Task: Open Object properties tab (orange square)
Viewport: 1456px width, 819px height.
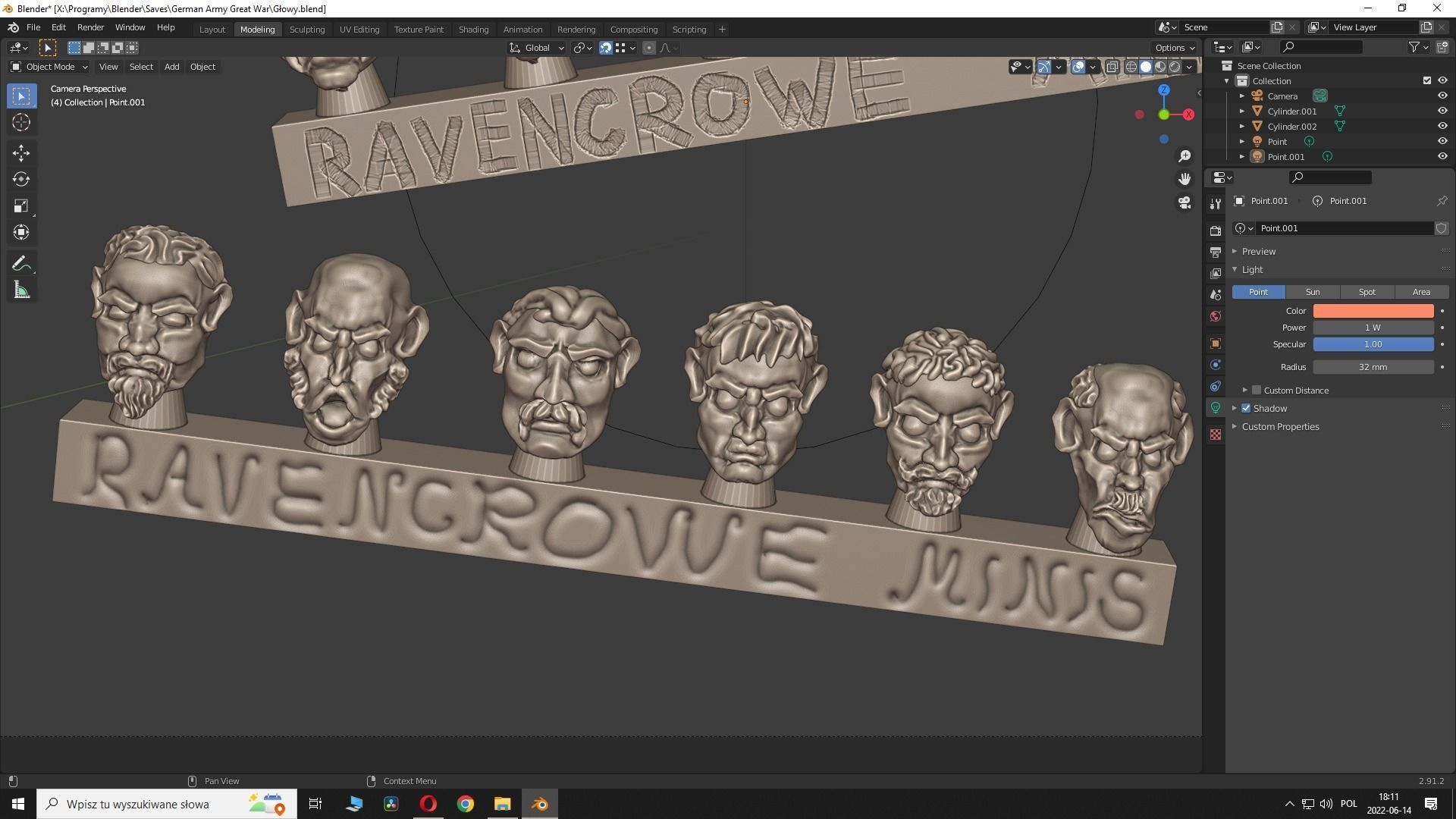Action: (1216, 344)
